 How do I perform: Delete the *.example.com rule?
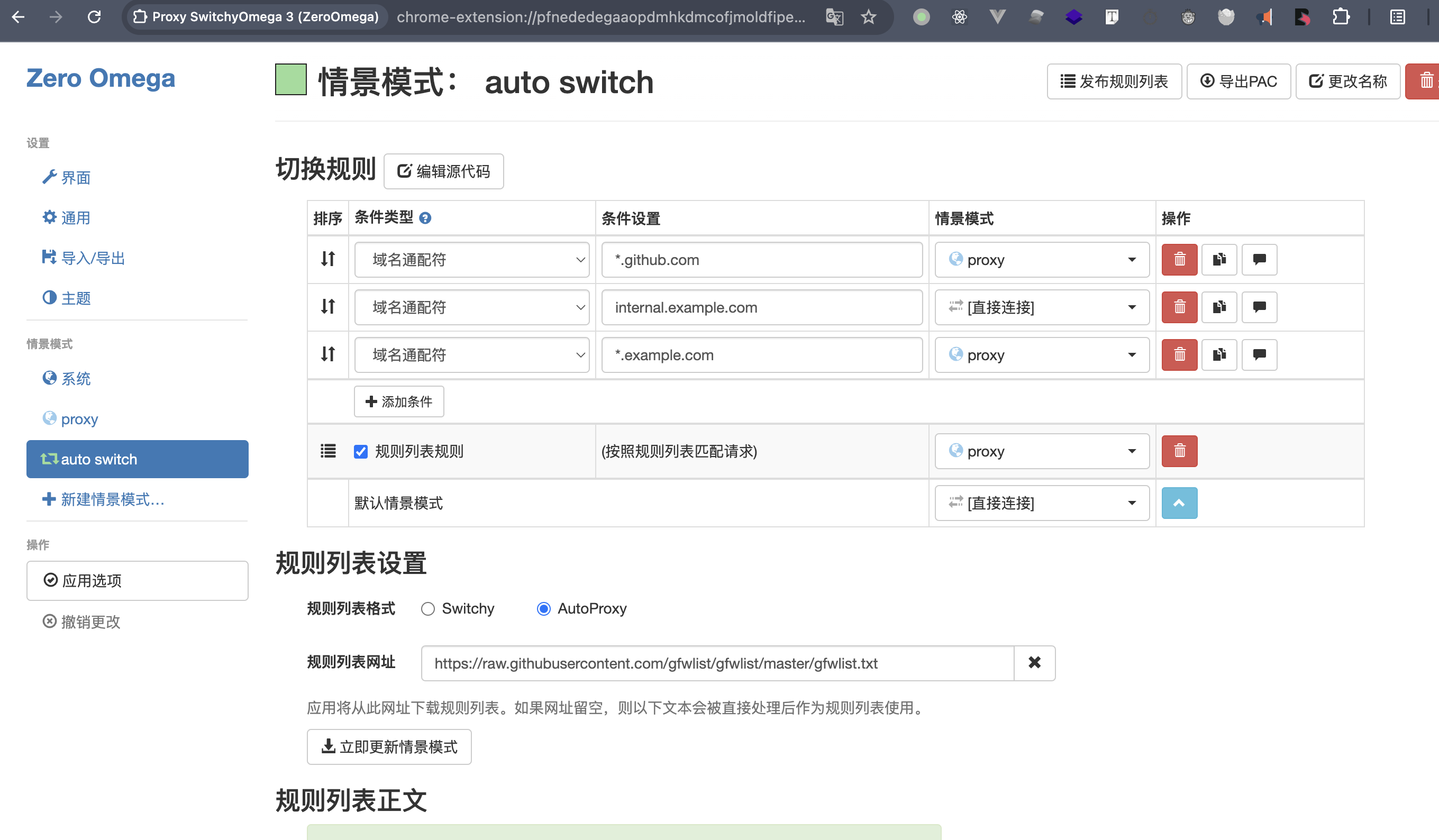(1179, 354)
